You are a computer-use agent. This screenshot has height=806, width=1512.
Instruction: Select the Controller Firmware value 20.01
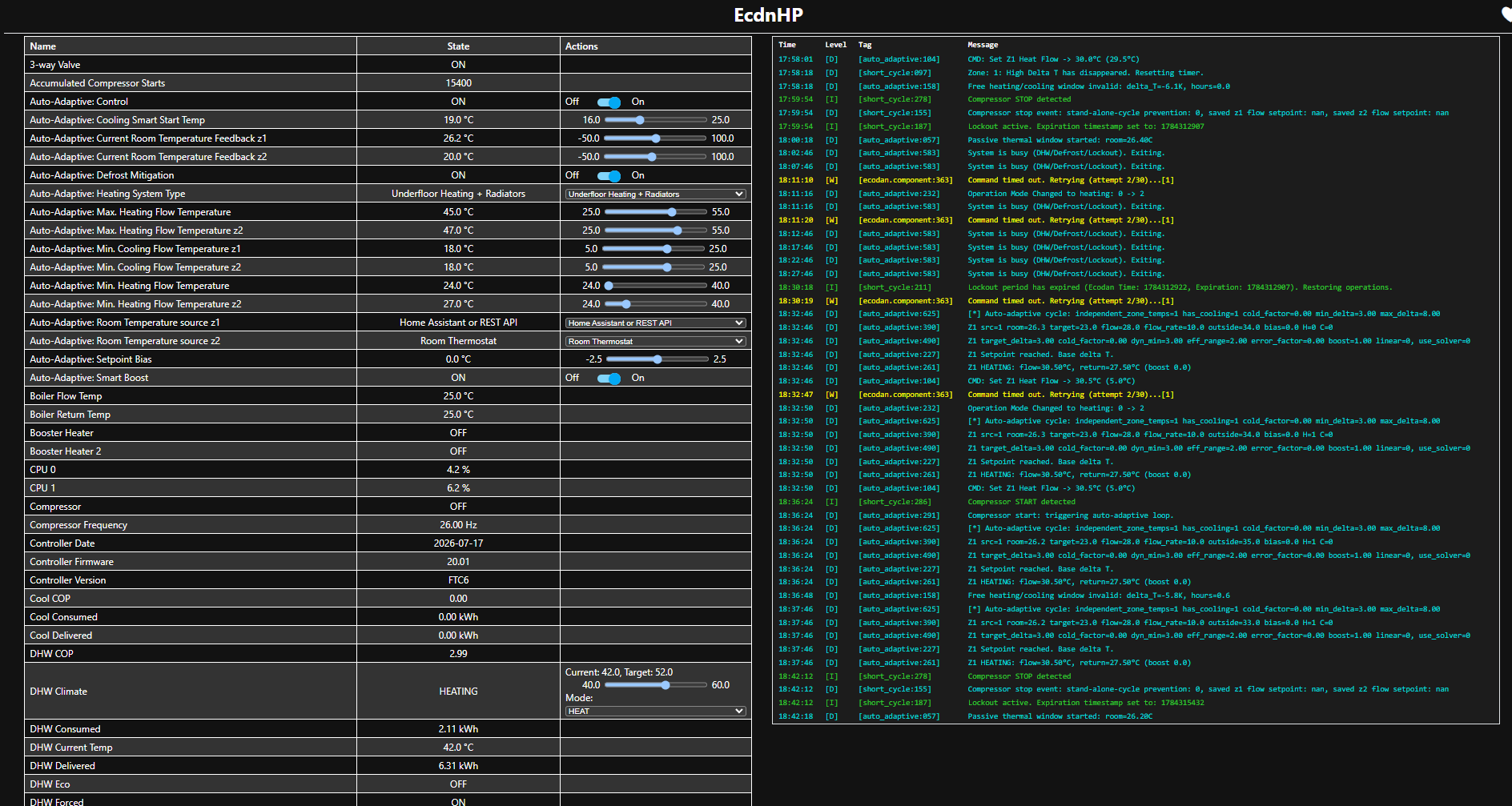(x=458, y=562)
